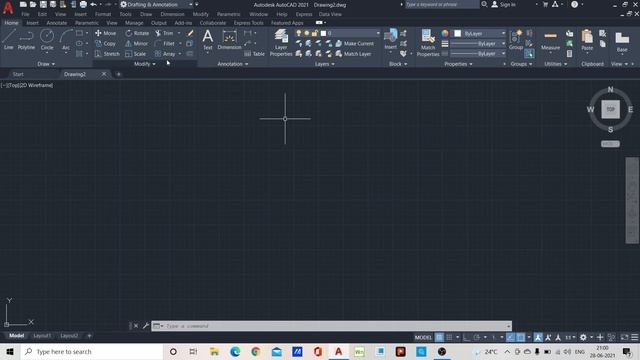Click the object color wheel icon
This screenshot has height=360, width=640.
[445, 33]
